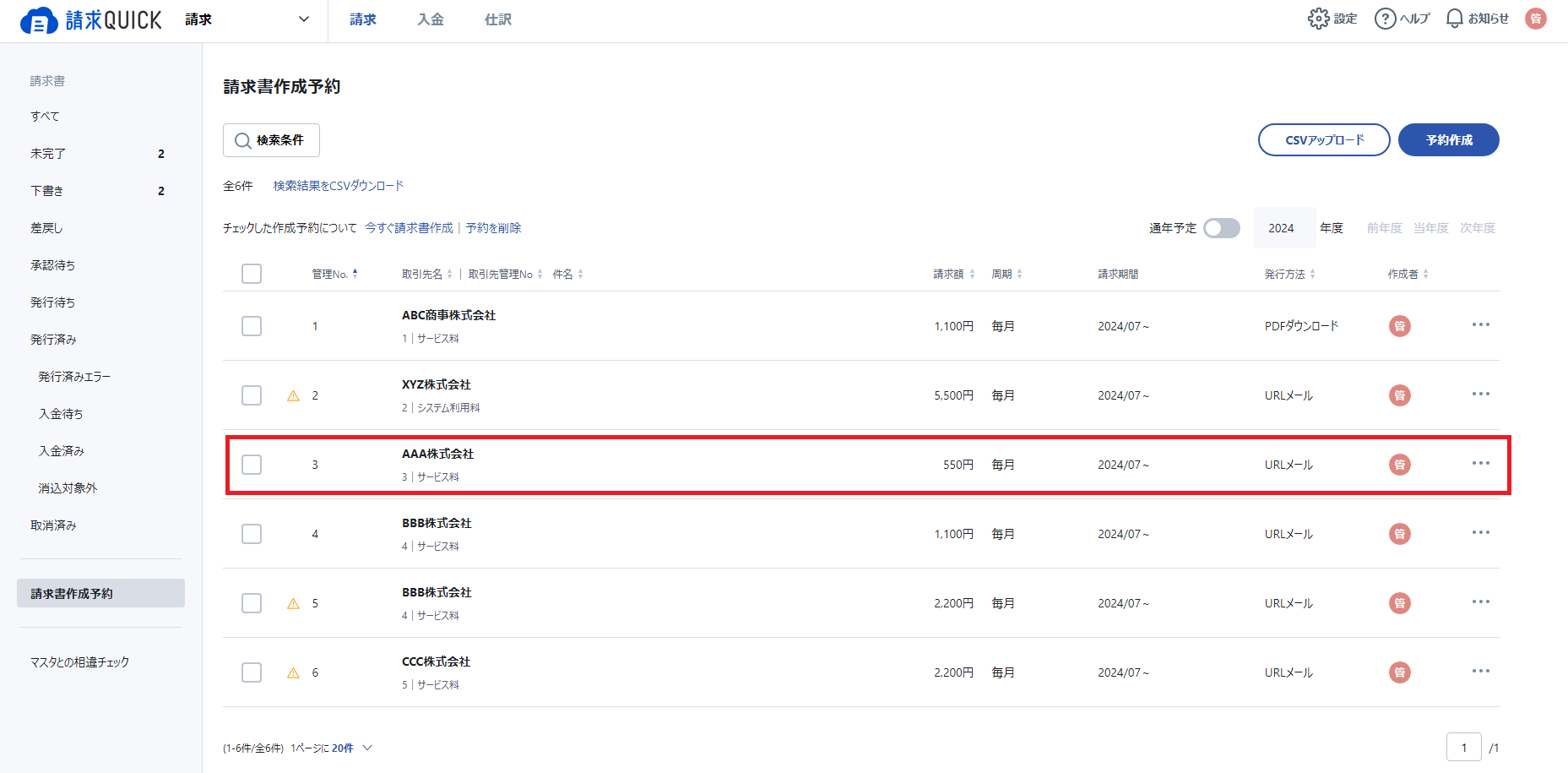Click the 前年度 link
Viewport: 1568px width, 773px height.
click(1384, 228)
